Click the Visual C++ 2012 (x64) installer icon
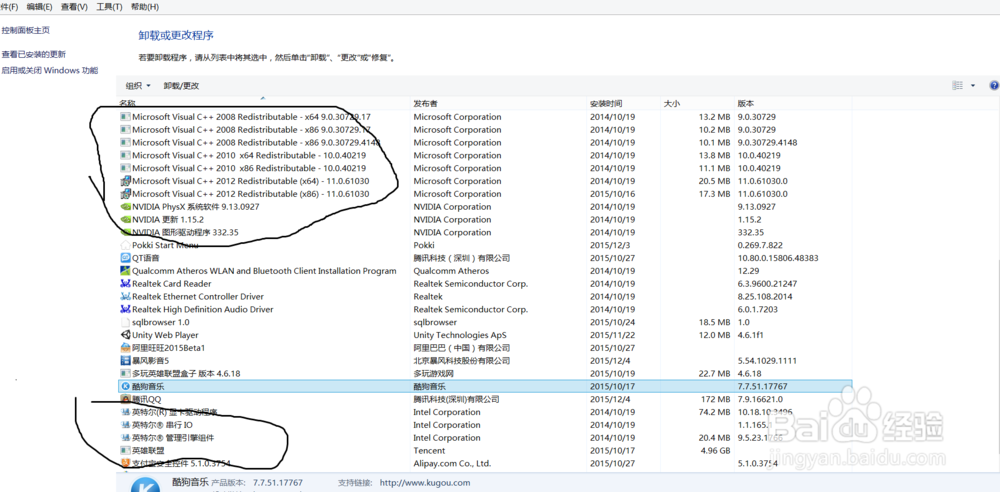The width and height of the screenshot is (1000, 492). pos(125,181)
